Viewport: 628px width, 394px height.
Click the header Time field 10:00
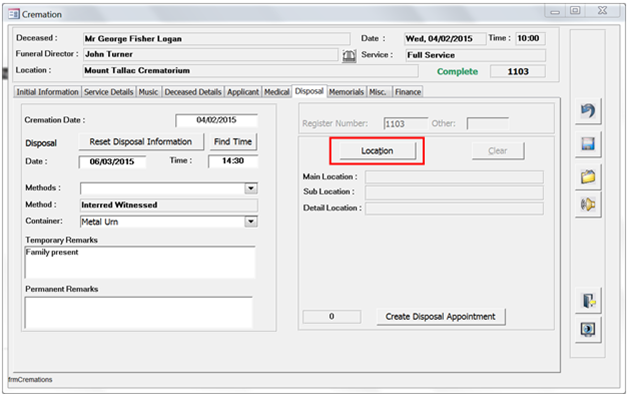coord(530,39)
